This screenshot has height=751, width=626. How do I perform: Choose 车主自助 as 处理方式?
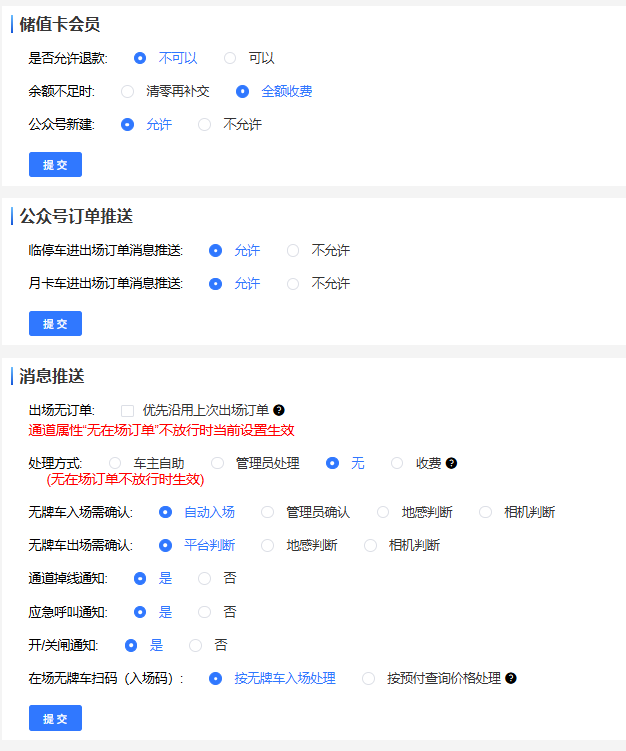tap(115, 463)
